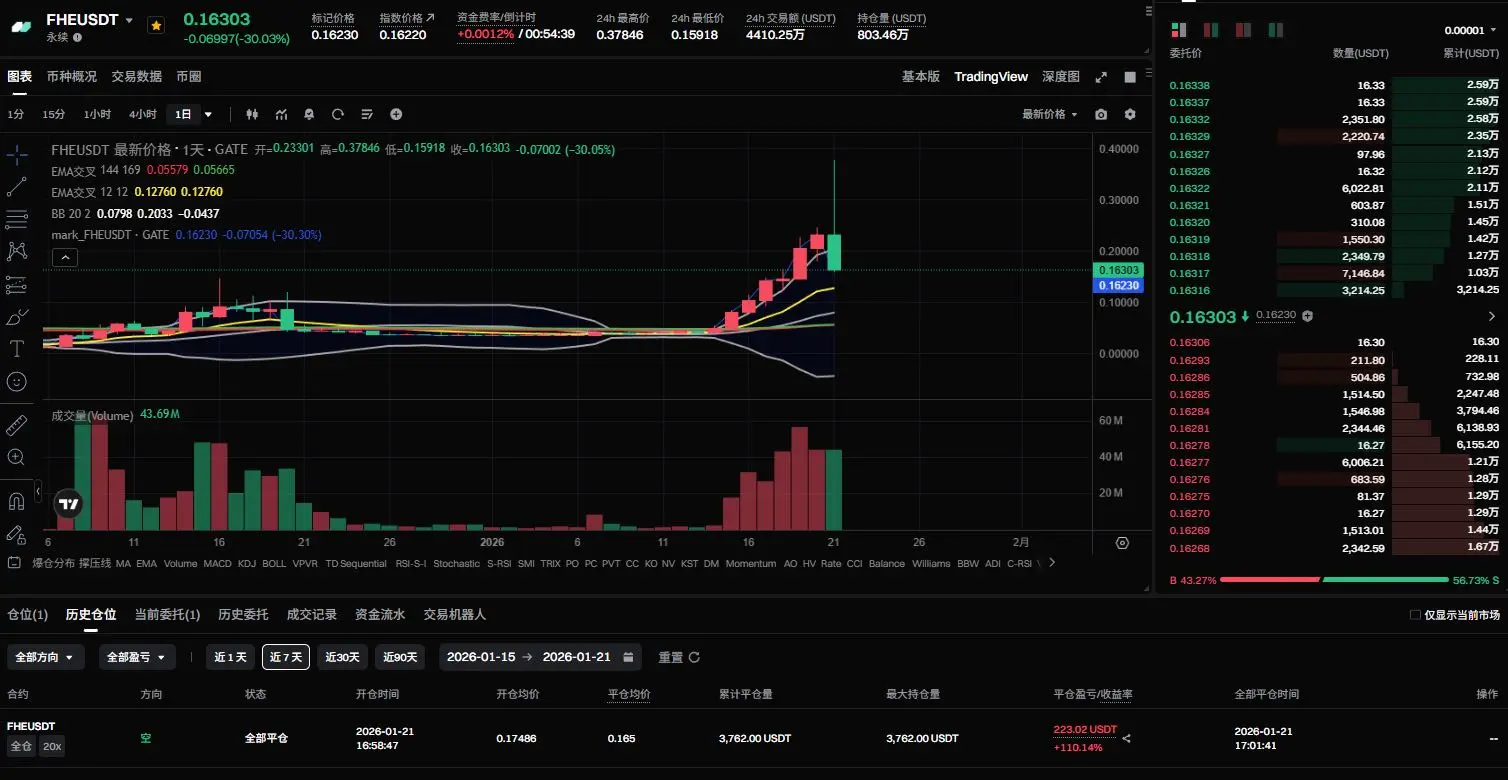The image size is (1508, 780).
Task: Click the plus add icon in chart toolbar
Action: click(x=396, y=114)
